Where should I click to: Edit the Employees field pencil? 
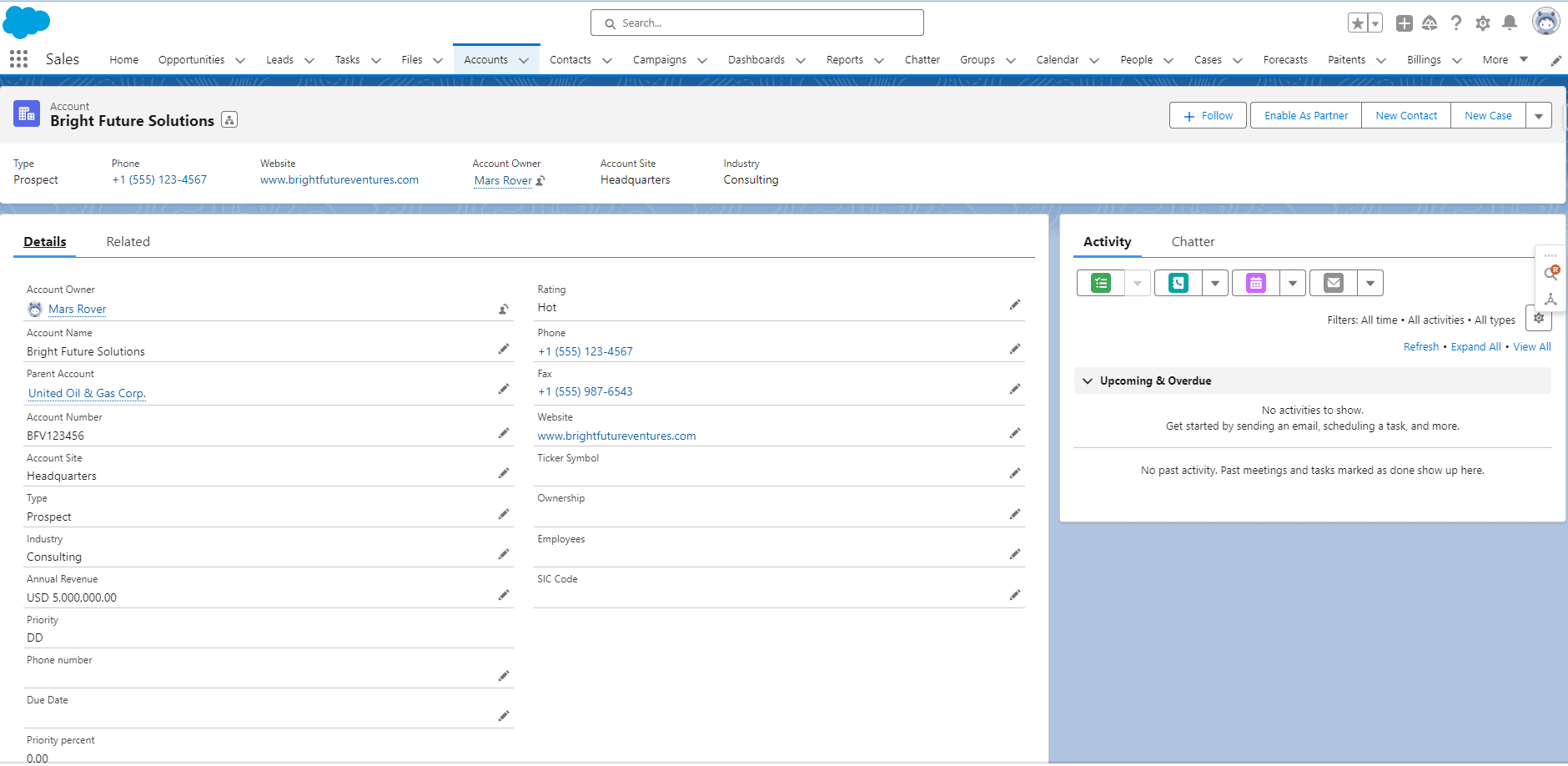click(x=1015, y=554)
